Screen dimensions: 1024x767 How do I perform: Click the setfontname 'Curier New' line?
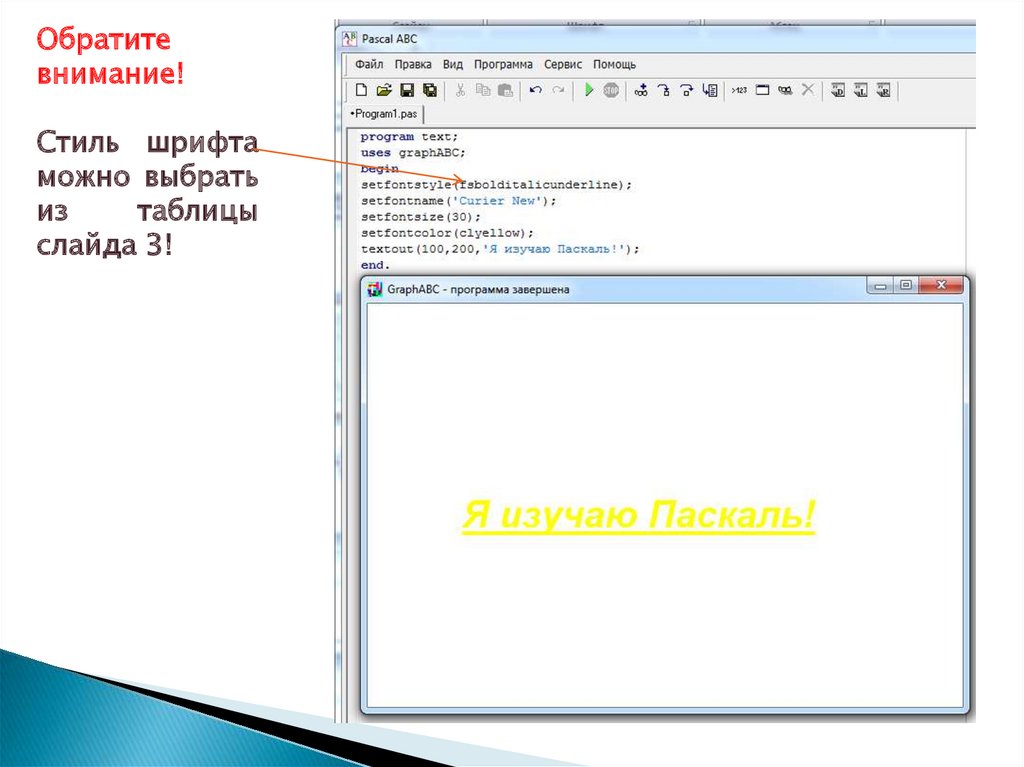[458, 201]
